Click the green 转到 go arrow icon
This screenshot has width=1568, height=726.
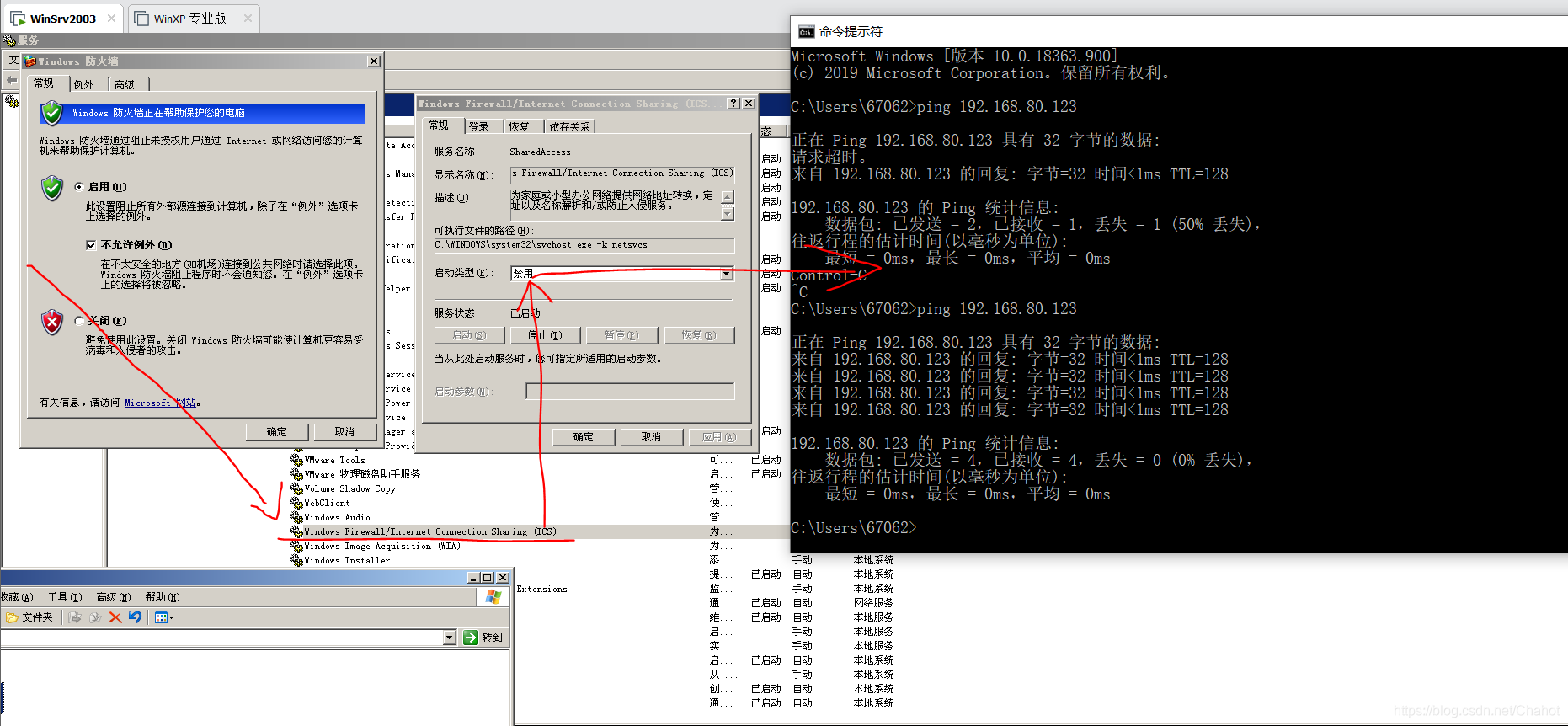coord(471,638)
